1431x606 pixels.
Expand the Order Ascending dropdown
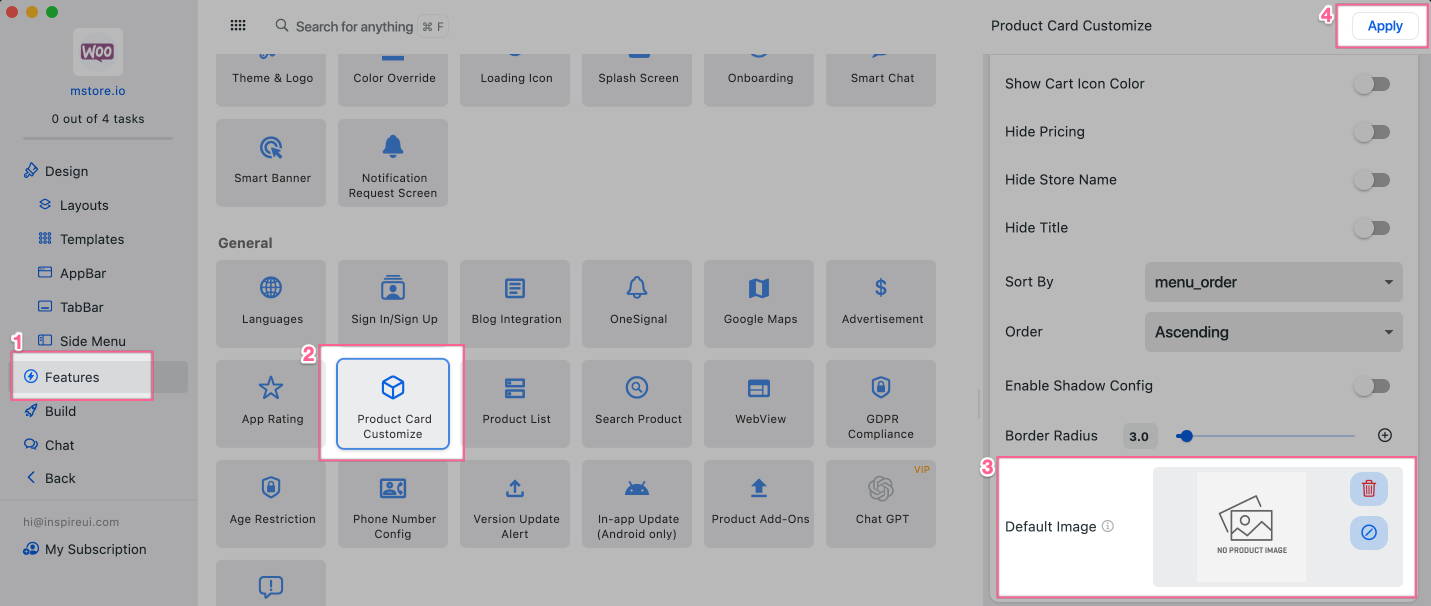[1273, 332]
